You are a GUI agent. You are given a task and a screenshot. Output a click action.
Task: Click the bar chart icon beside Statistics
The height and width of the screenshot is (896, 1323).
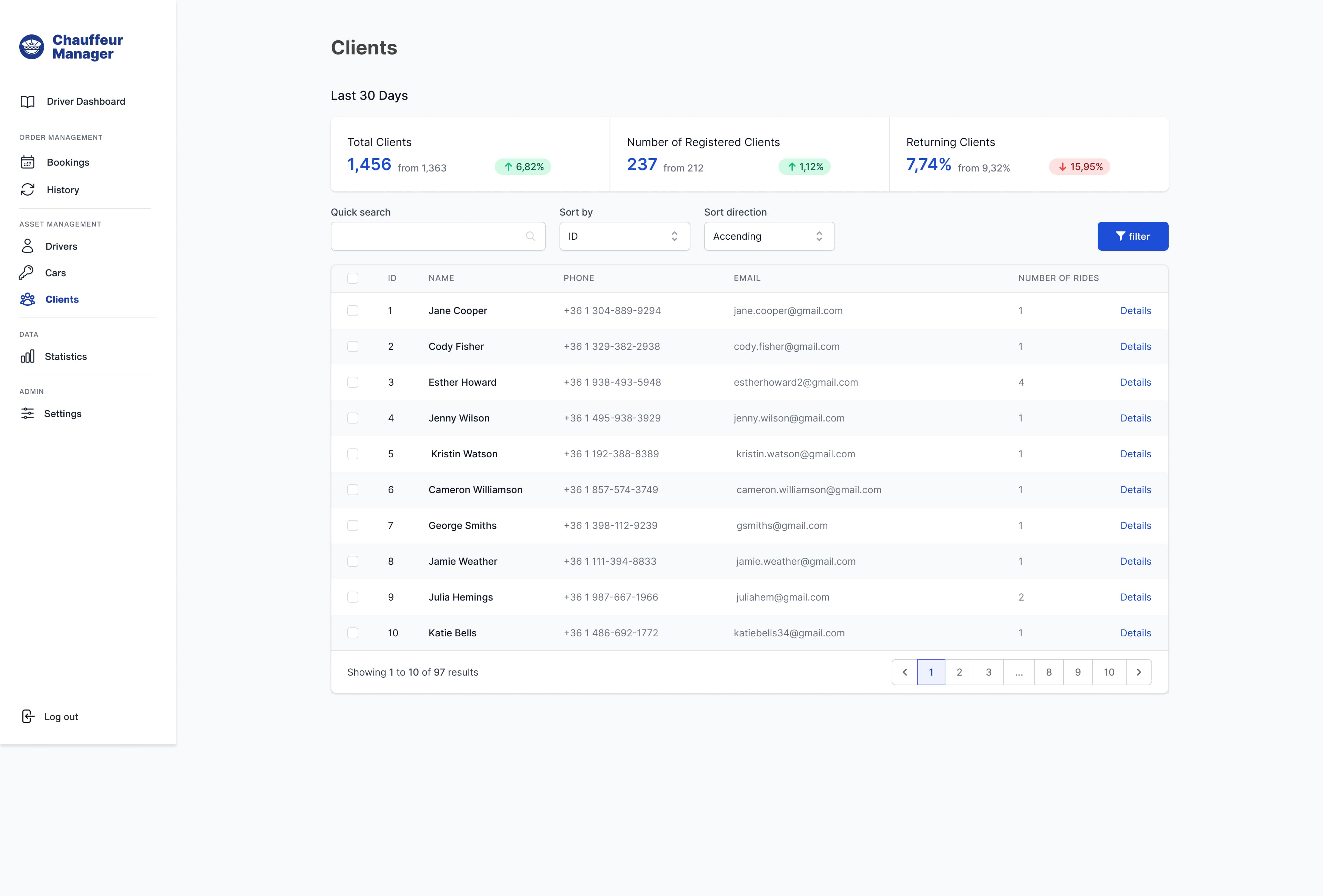pyautogui.click(x=27, y=356)
